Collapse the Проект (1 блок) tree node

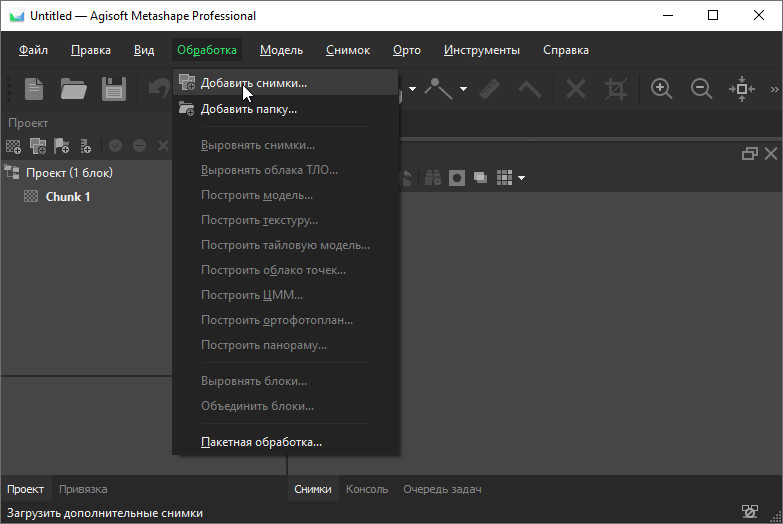[12, 172]
